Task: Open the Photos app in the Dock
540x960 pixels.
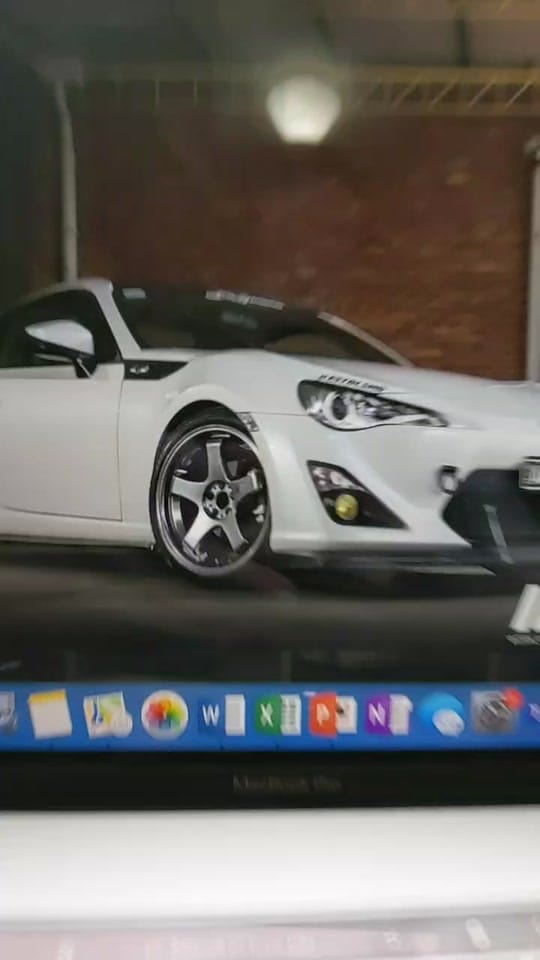Action: click(x=164, y=714)
